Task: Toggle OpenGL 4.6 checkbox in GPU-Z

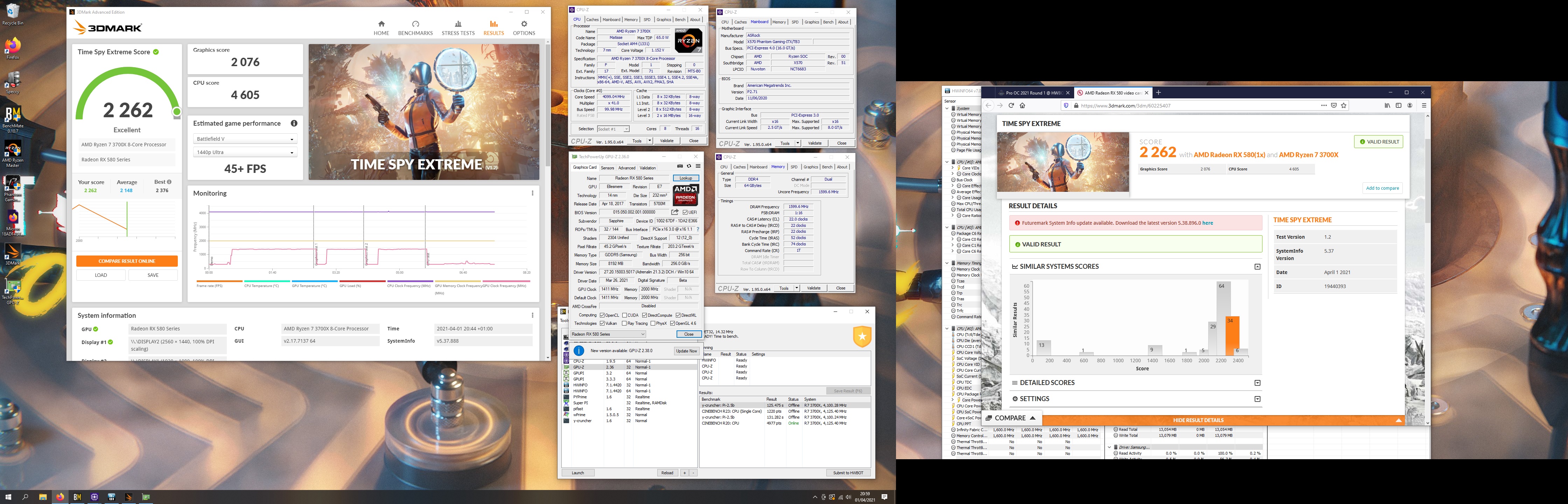Action: pos(673,323)
